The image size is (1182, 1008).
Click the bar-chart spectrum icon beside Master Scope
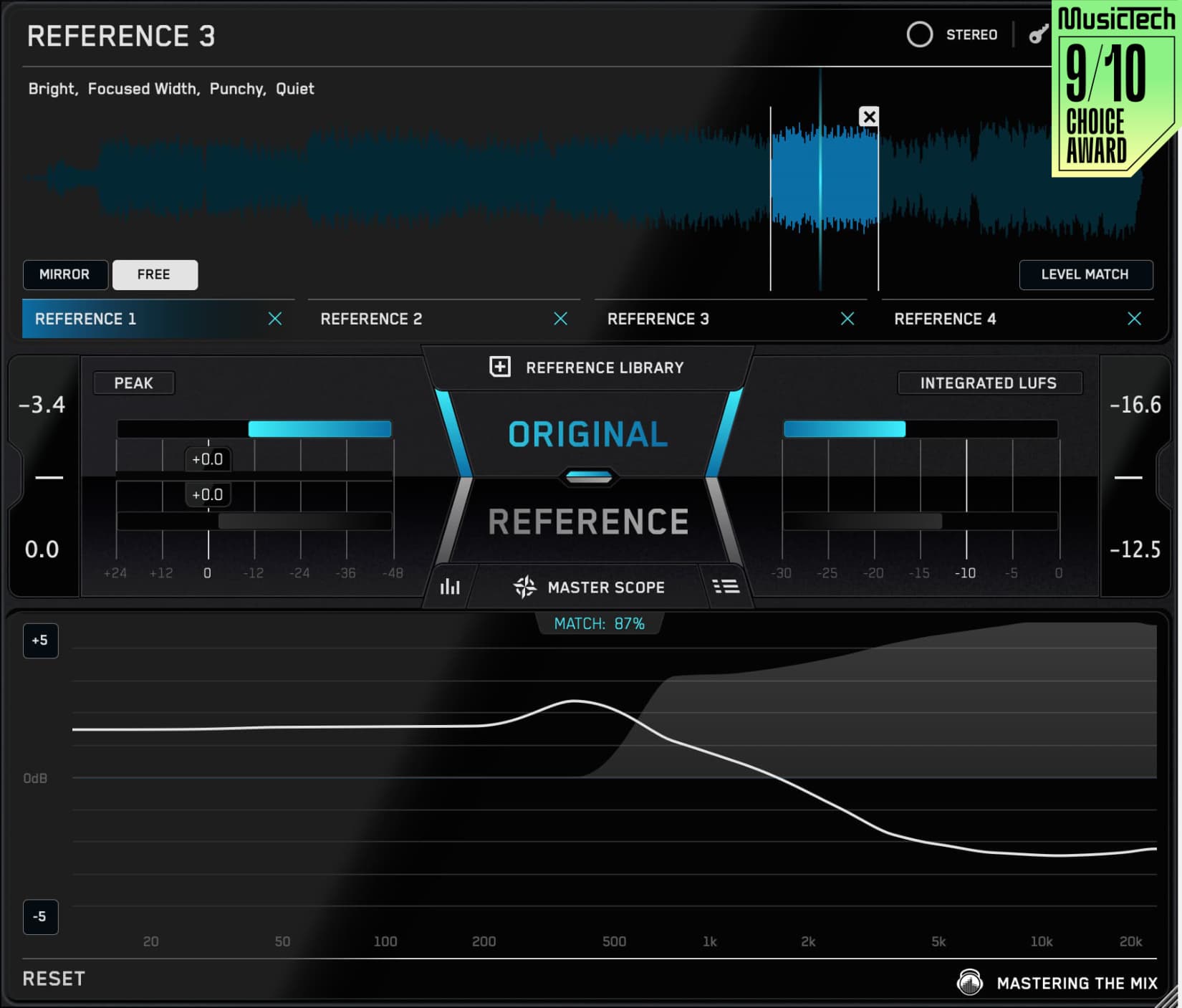450,587
